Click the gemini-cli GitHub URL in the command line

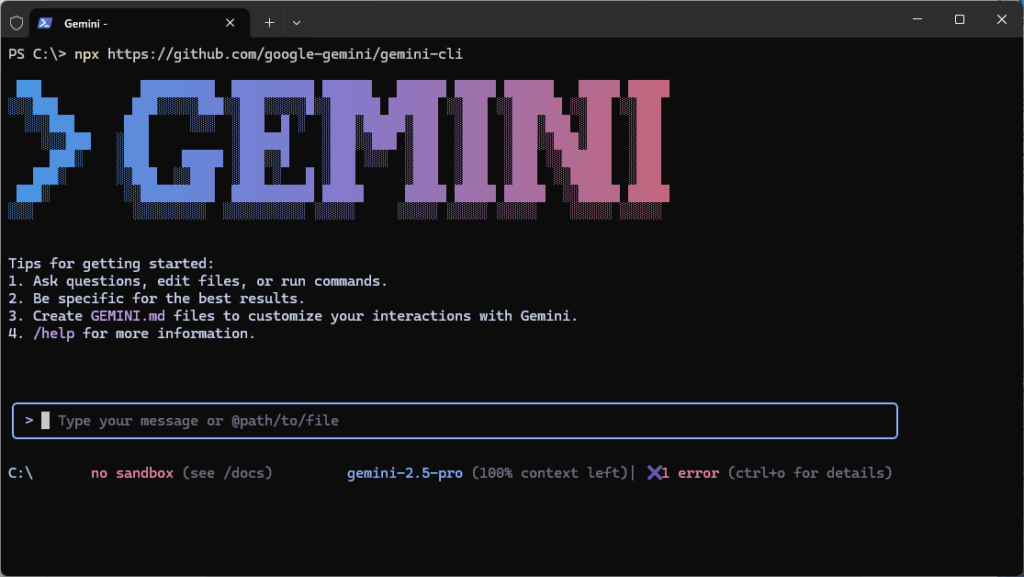[285, 54]
